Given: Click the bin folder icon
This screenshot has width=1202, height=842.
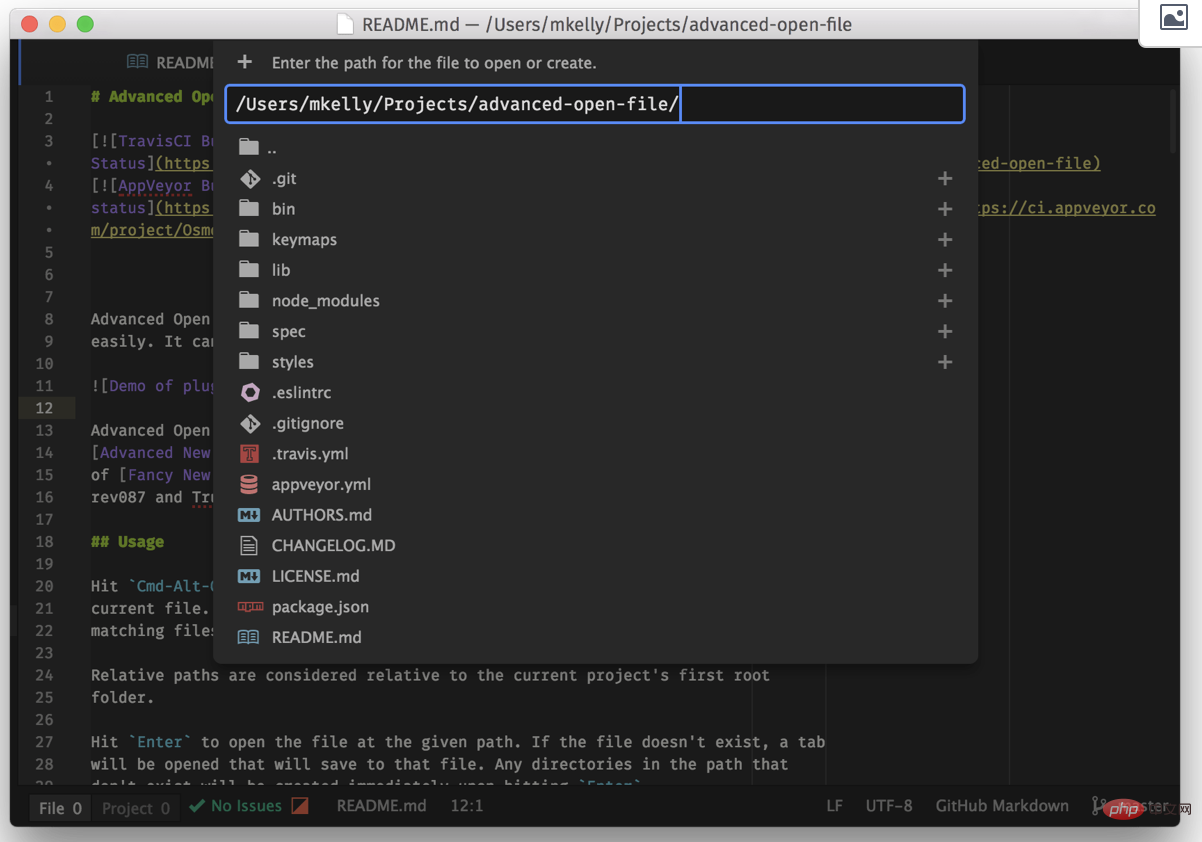Looking at the screenshot, I should point(249,209).
